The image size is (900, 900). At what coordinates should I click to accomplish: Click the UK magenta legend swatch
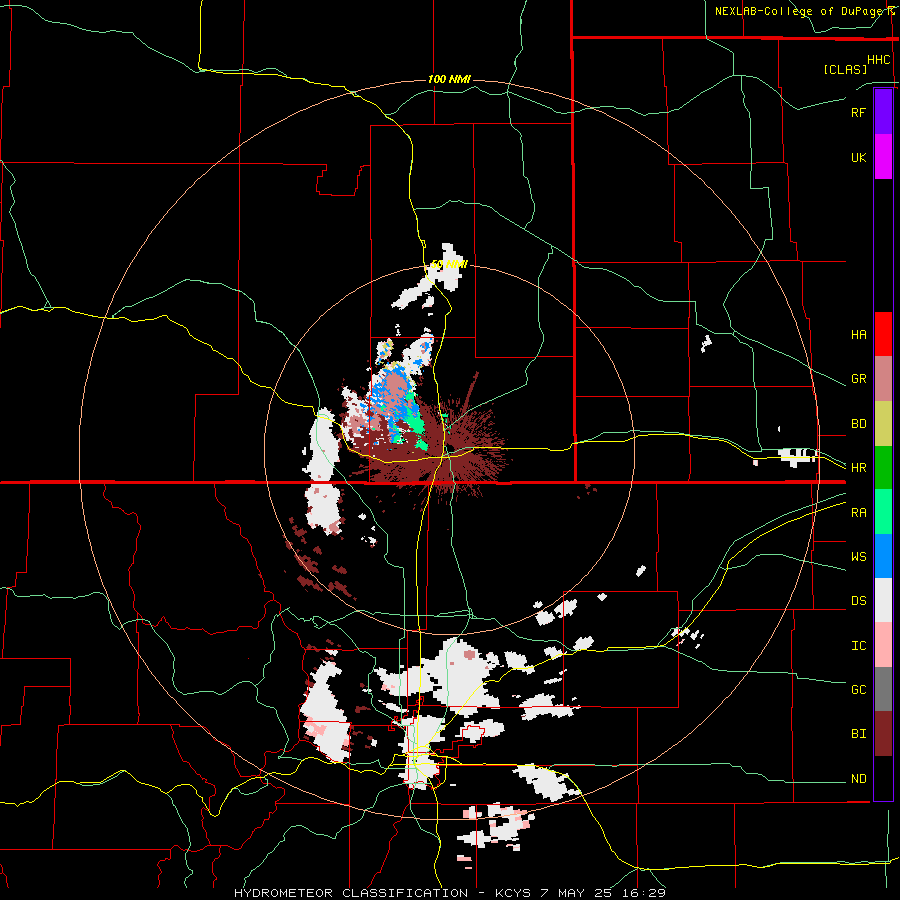coord(883,156)
